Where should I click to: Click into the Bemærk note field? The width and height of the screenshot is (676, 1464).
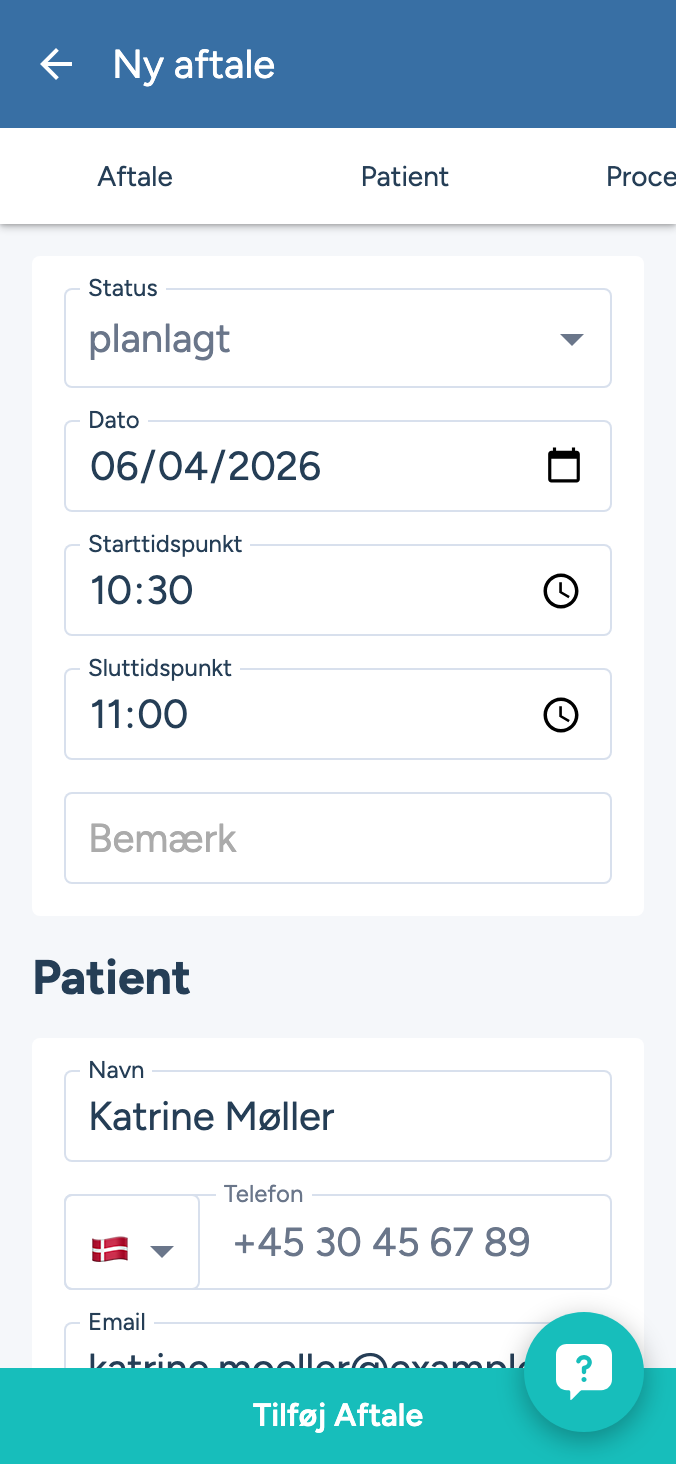click(338, 838)
